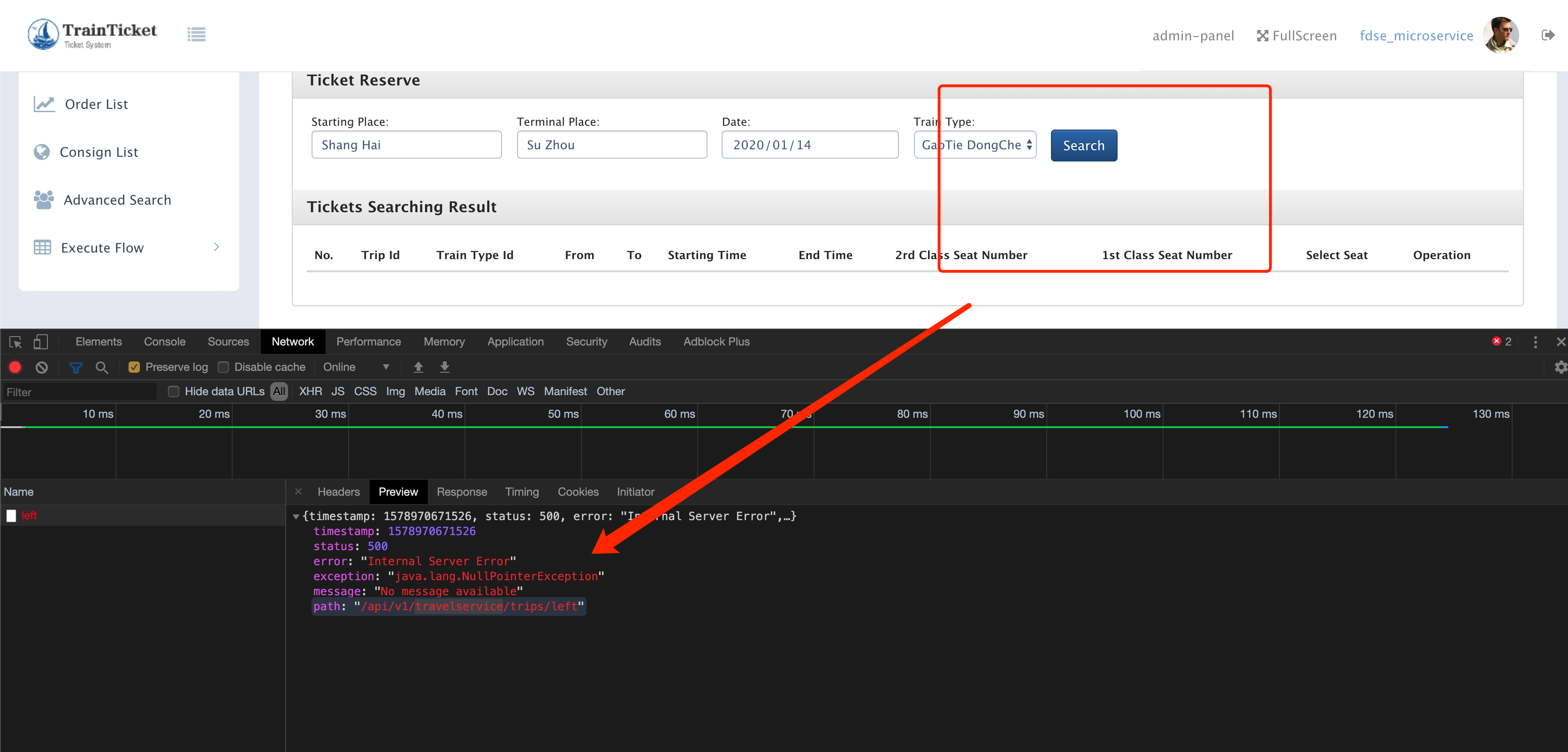Open DevTools settings gear
The width and height of the screenshot is (1568, 752).
pyautogui.click(x=1560, y=367)
